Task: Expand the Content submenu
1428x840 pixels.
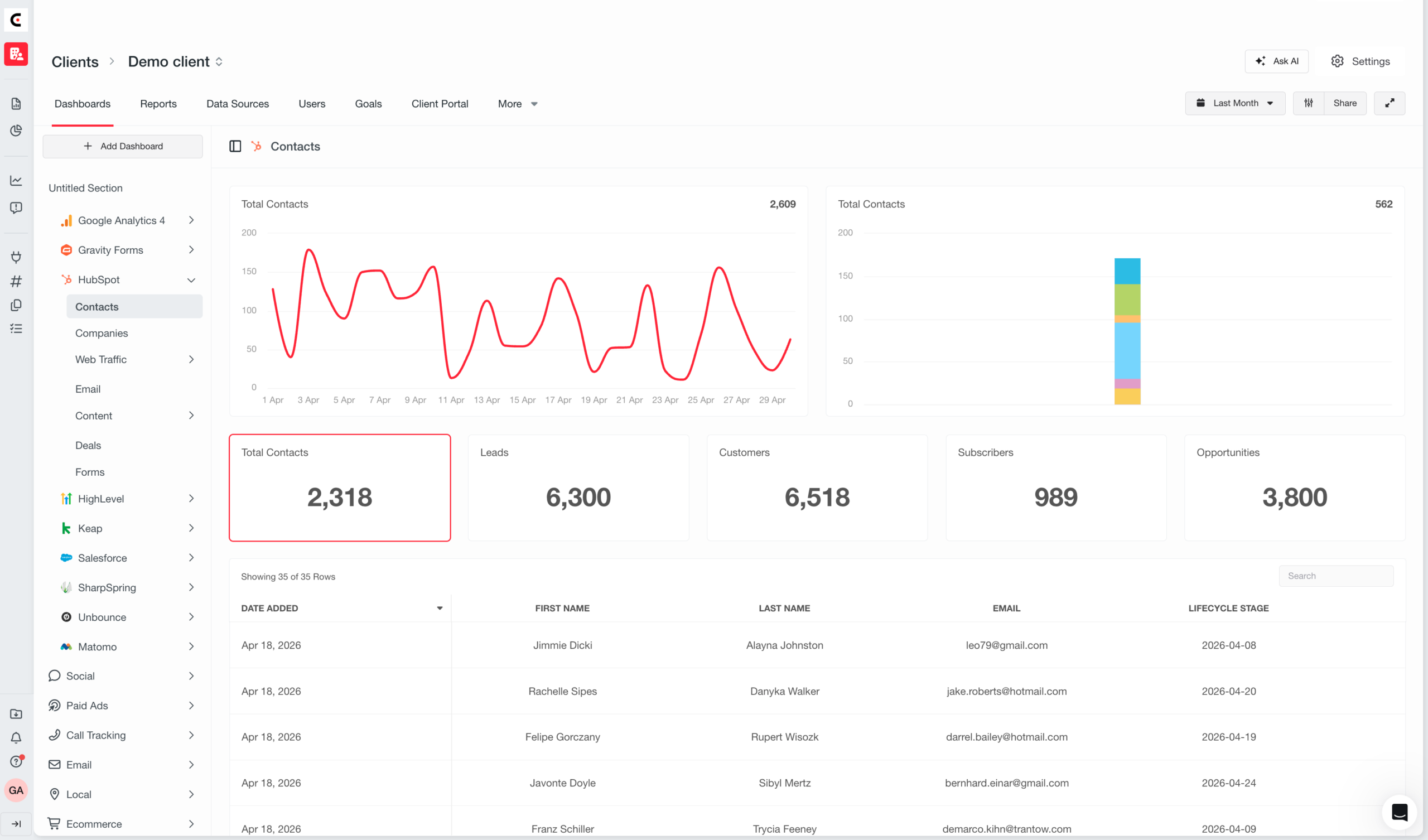Action: click(x=191, y=416)
